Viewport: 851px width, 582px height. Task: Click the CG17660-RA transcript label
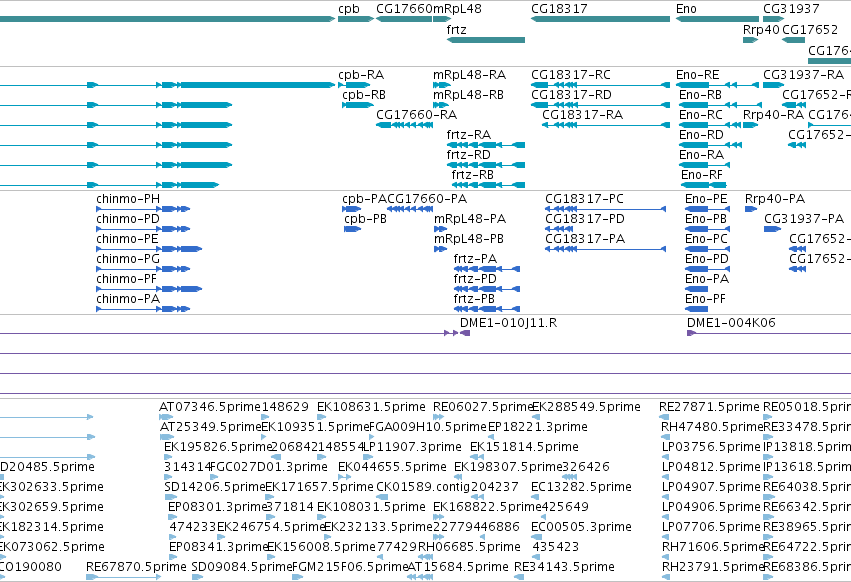(x=416, y=115)
